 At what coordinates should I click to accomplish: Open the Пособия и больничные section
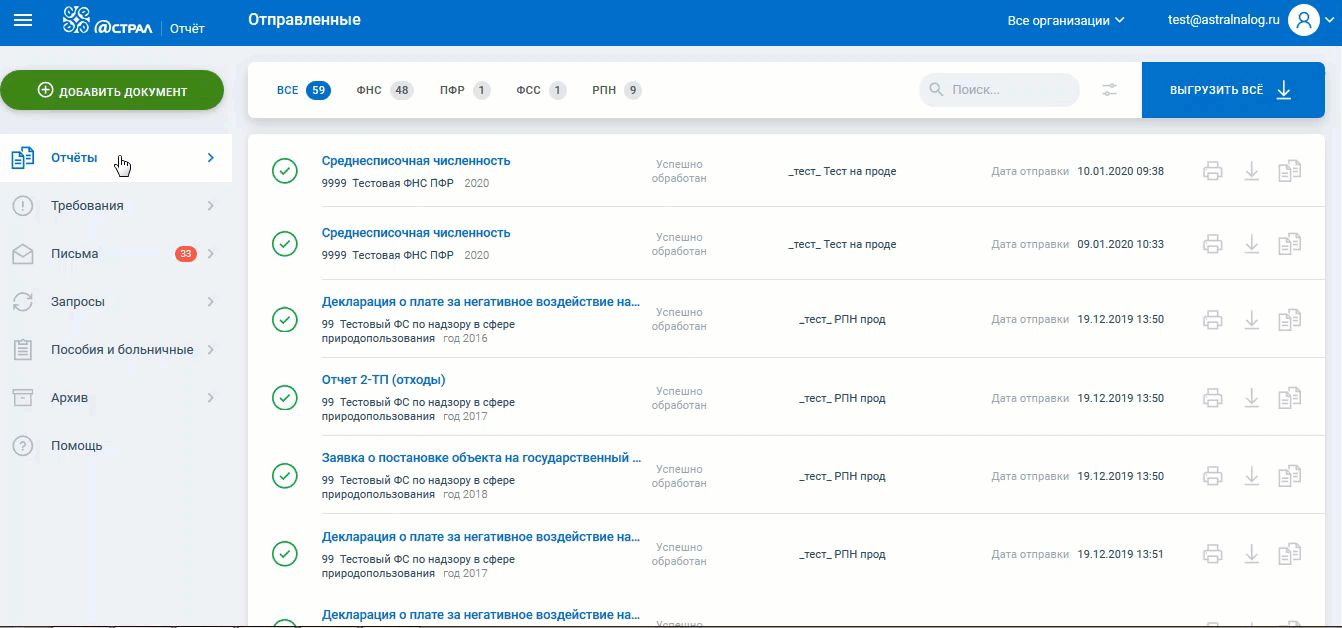coord(116,350)
